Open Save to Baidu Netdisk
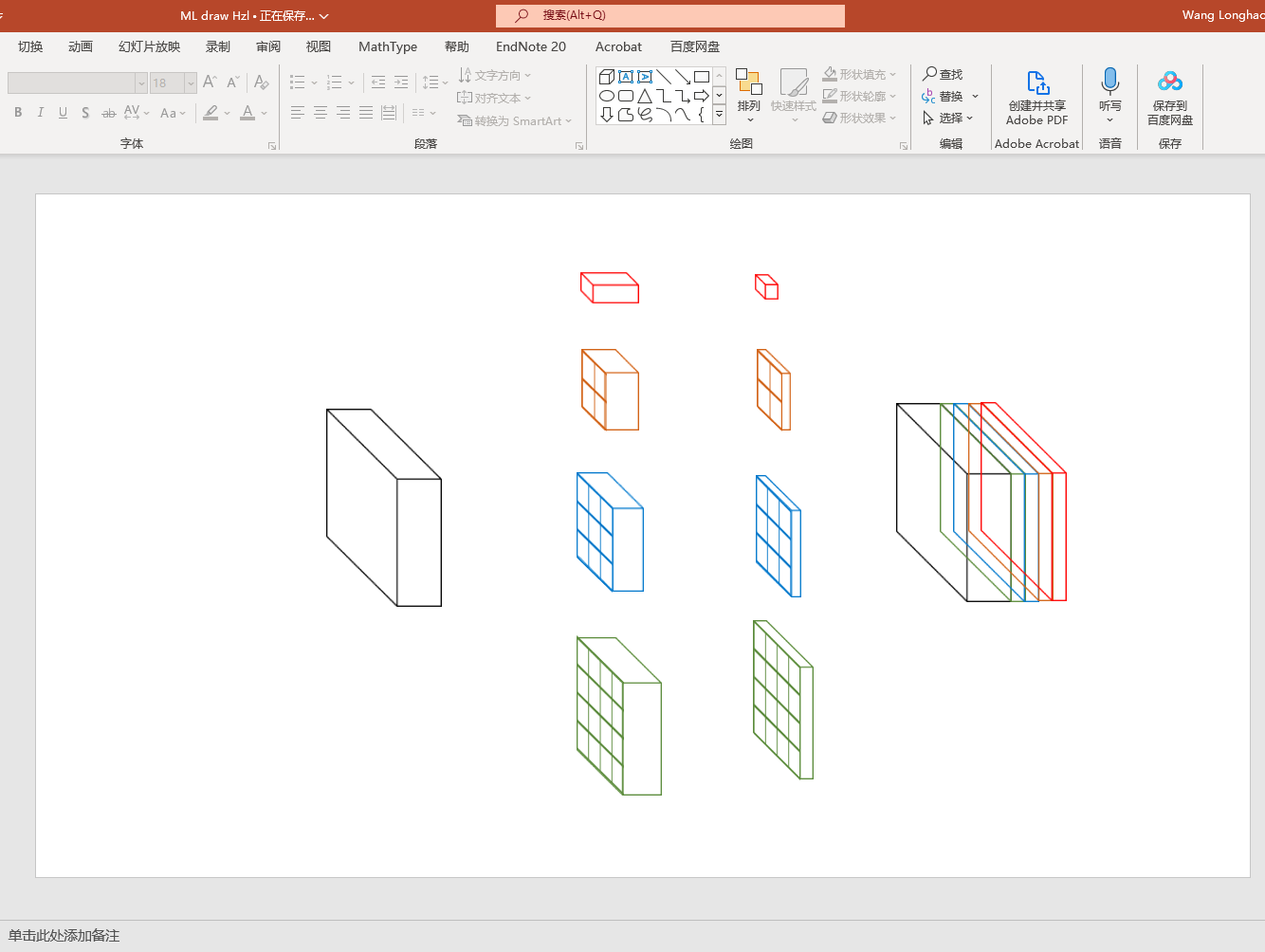1265x952 pixels. (1170, 98)
